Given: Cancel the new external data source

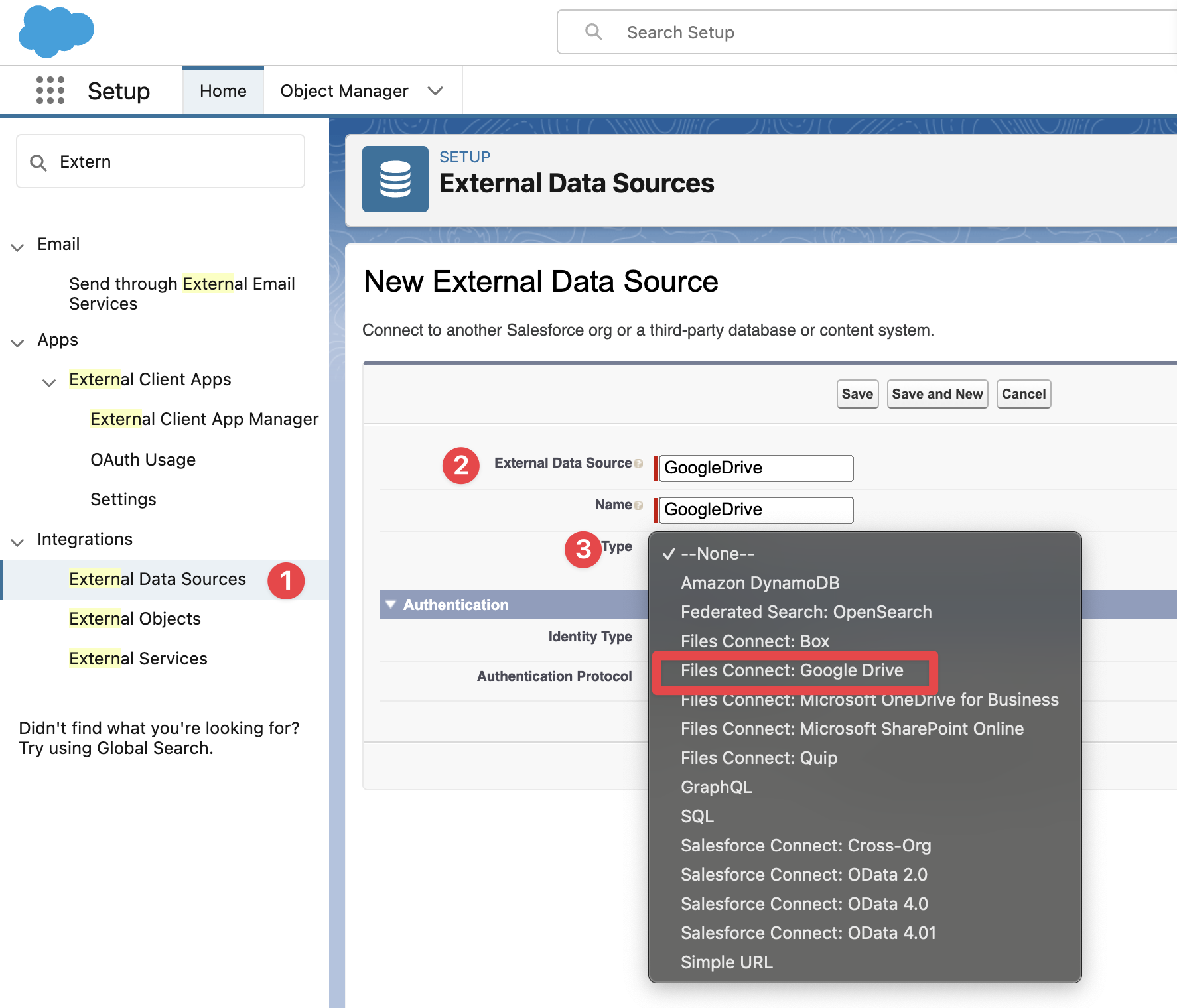Looking at the screenshot, I should click(1023, 393).
